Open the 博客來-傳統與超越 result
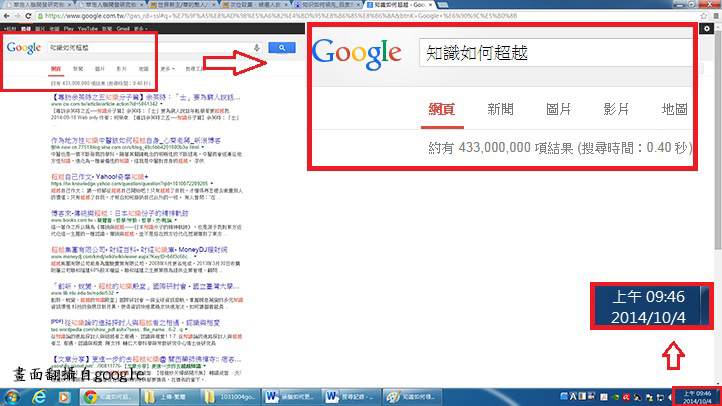 (120, 213)
